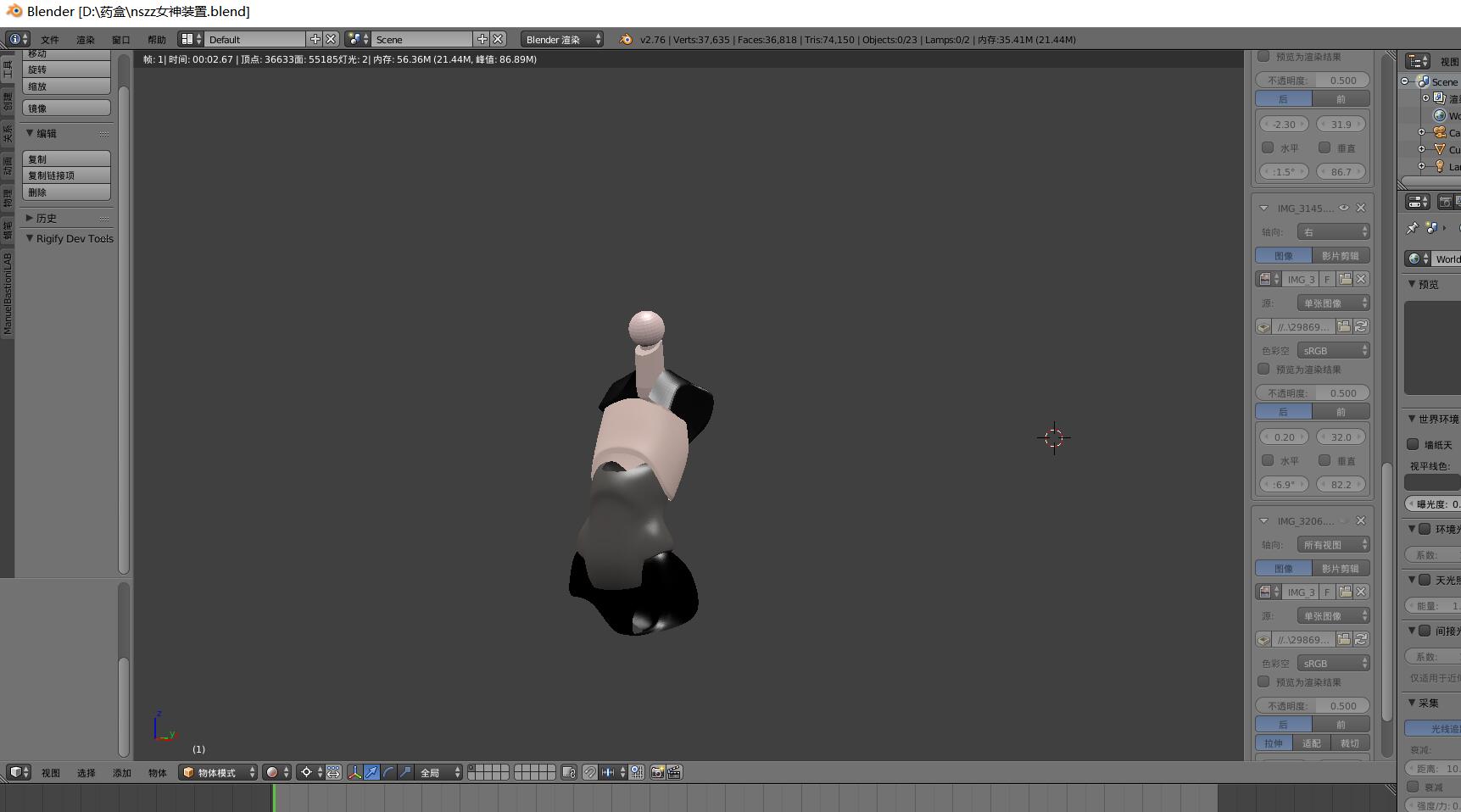Open the snap element type selector

click(x=612, y=772)
